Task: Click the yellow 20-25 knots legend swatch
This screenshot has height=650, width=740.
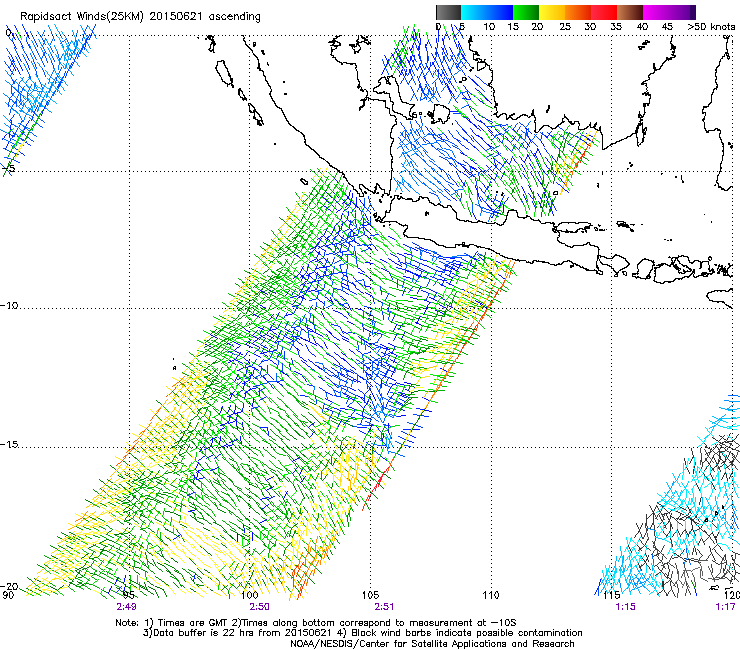Action: coord(552,12)
